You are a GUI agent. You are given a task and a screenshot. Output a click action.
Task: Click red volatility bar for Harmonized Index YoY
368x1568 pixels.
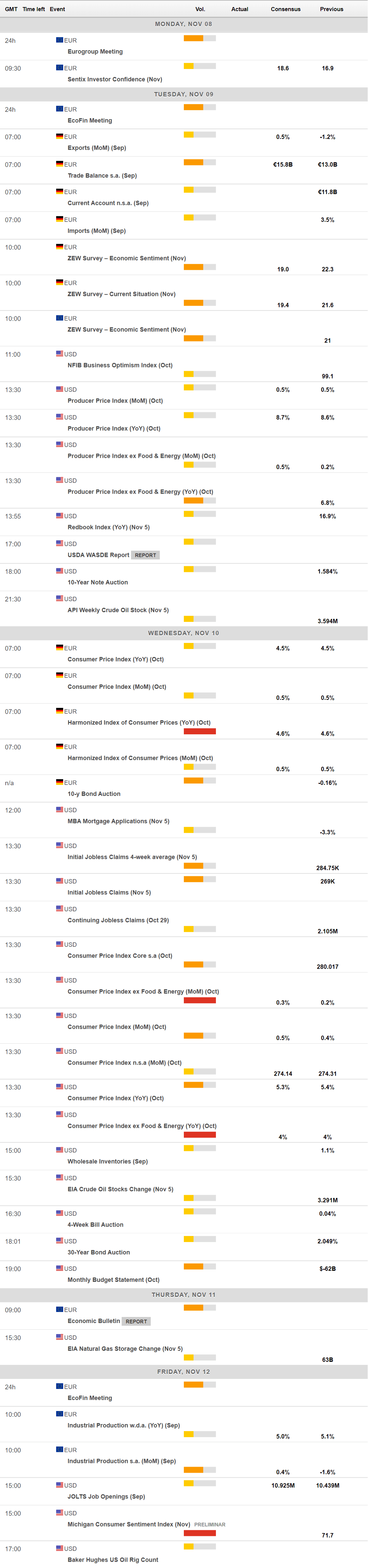[x=200, y=731]
